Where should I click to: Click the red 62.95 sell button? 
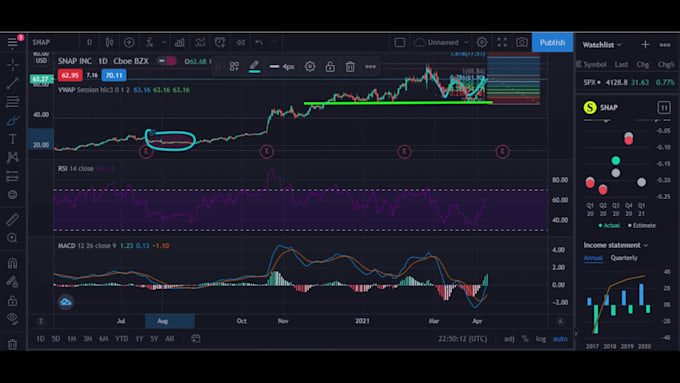click(x=70, y=75)
